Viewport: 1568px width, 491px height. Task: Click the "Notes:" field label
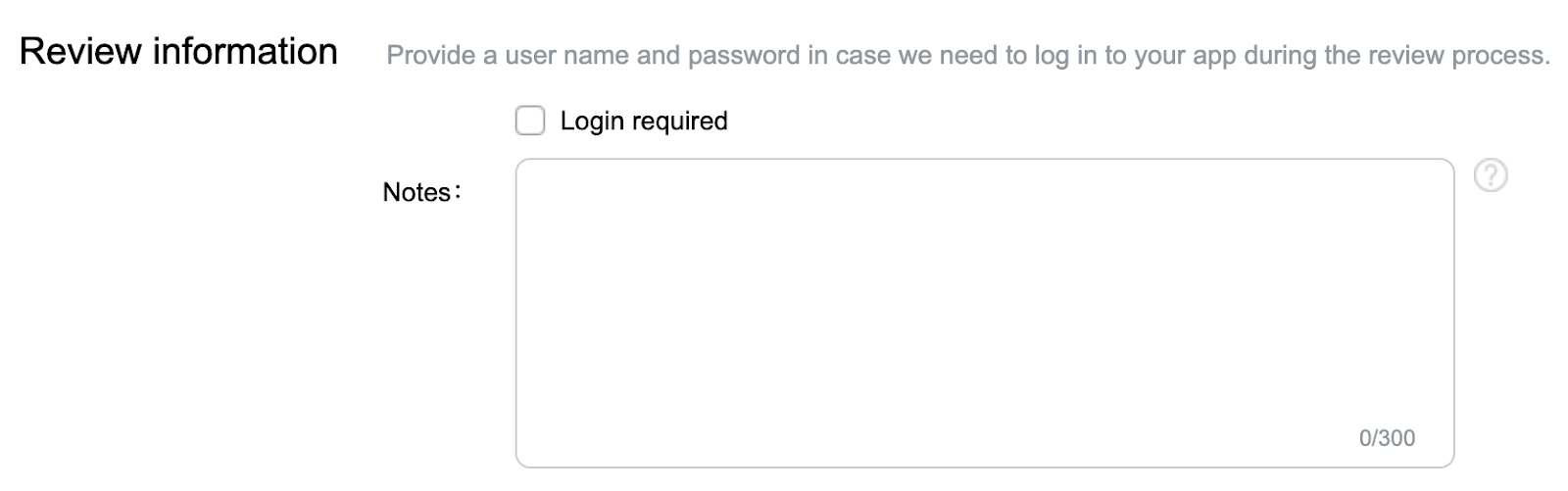click(421, 192)
